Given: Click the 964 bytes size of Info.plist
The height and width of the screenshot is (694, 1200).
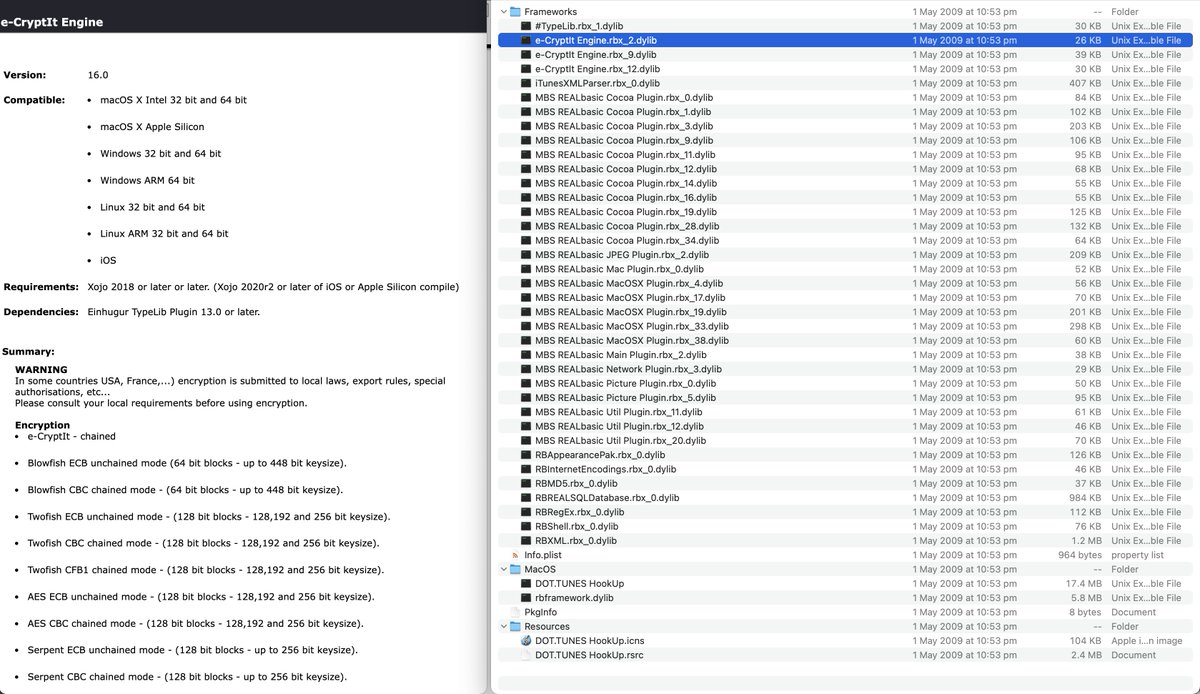Looking at the screenshot, I should point(1080,555).
